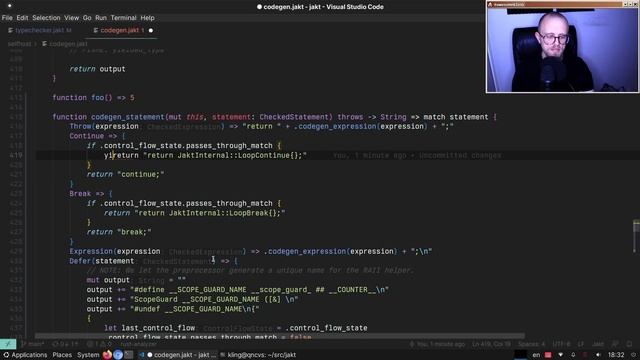This screenshot has height=360, width=640.
Task: Click the 'function foo() => 5' line
Action: click(93, 98)
